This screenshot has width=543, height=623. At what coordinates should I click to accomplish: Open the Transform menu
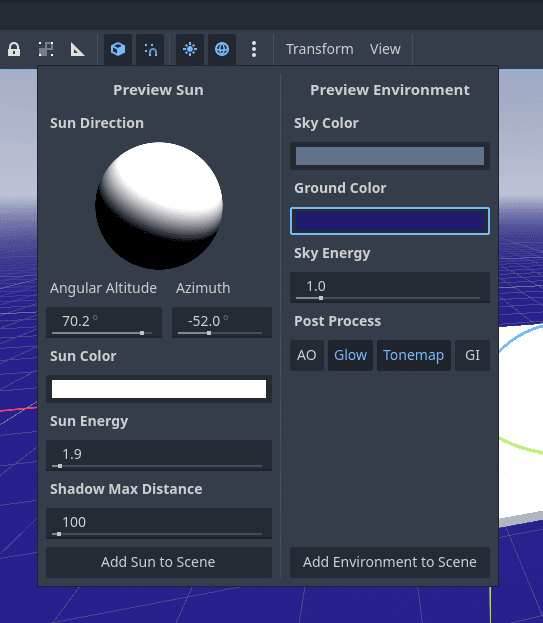(320, 49)
